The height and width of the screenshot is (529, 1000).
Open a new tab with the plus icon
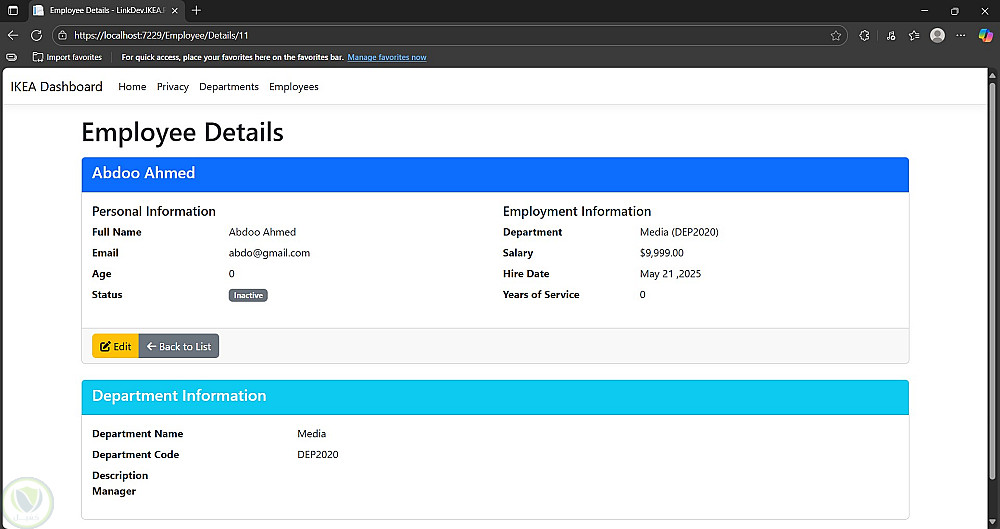click(x=196, y=10)
